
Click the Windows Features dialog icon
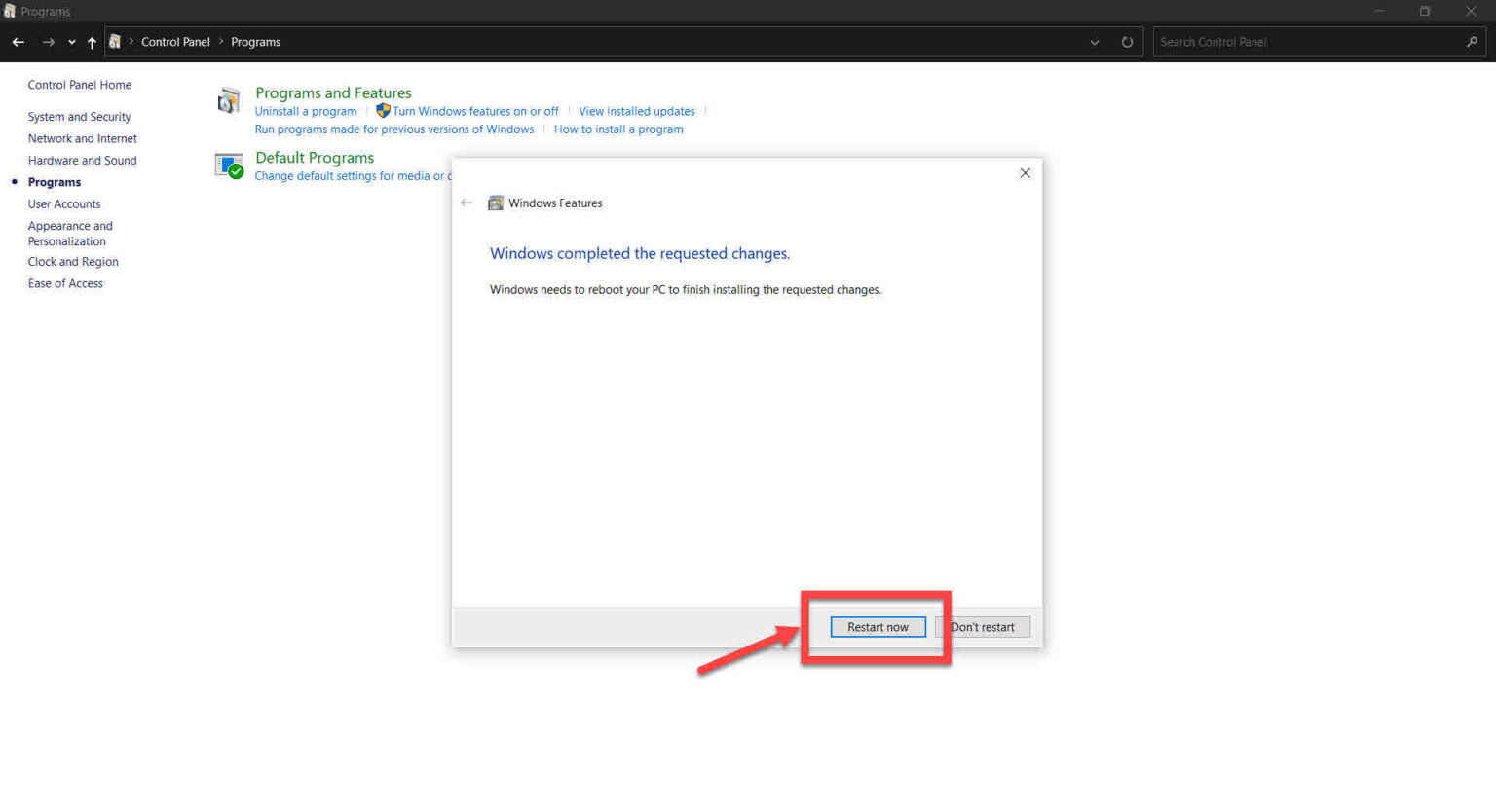[x=496, y=203]
